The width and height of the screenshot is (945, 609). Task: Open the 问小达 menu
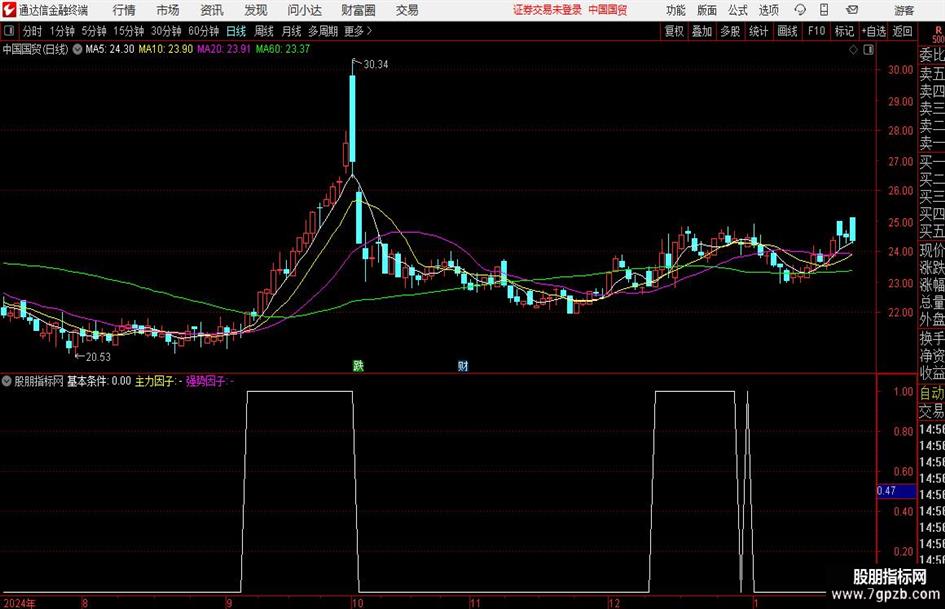pos(304,10)
